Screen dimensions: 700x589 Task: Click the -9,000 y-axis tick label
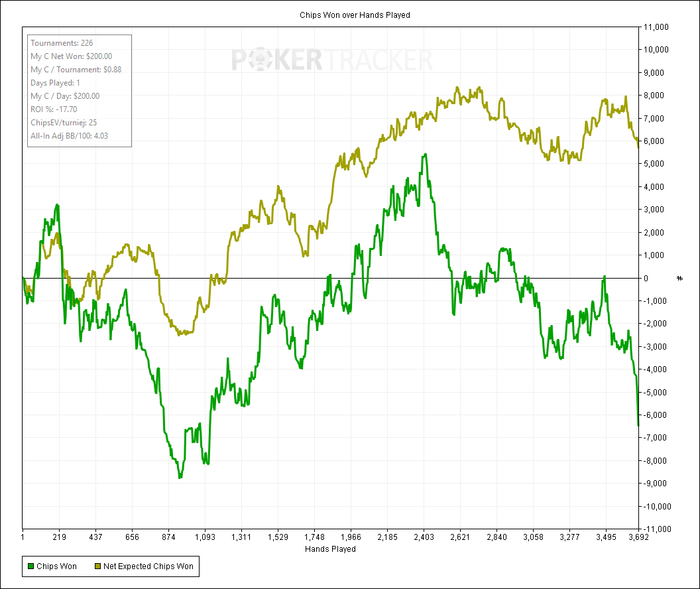[x=655, y=484]
